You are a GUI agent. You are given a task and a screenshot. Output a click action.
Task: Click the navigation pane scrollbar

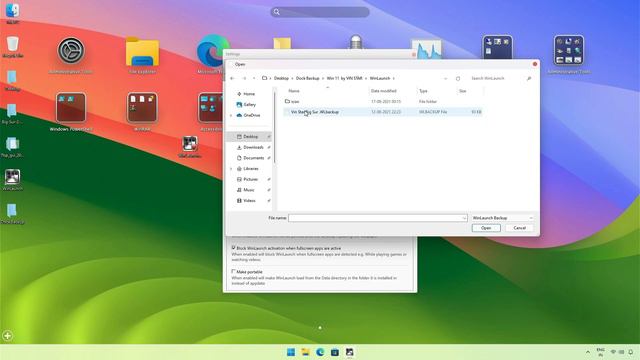[275, 127]
